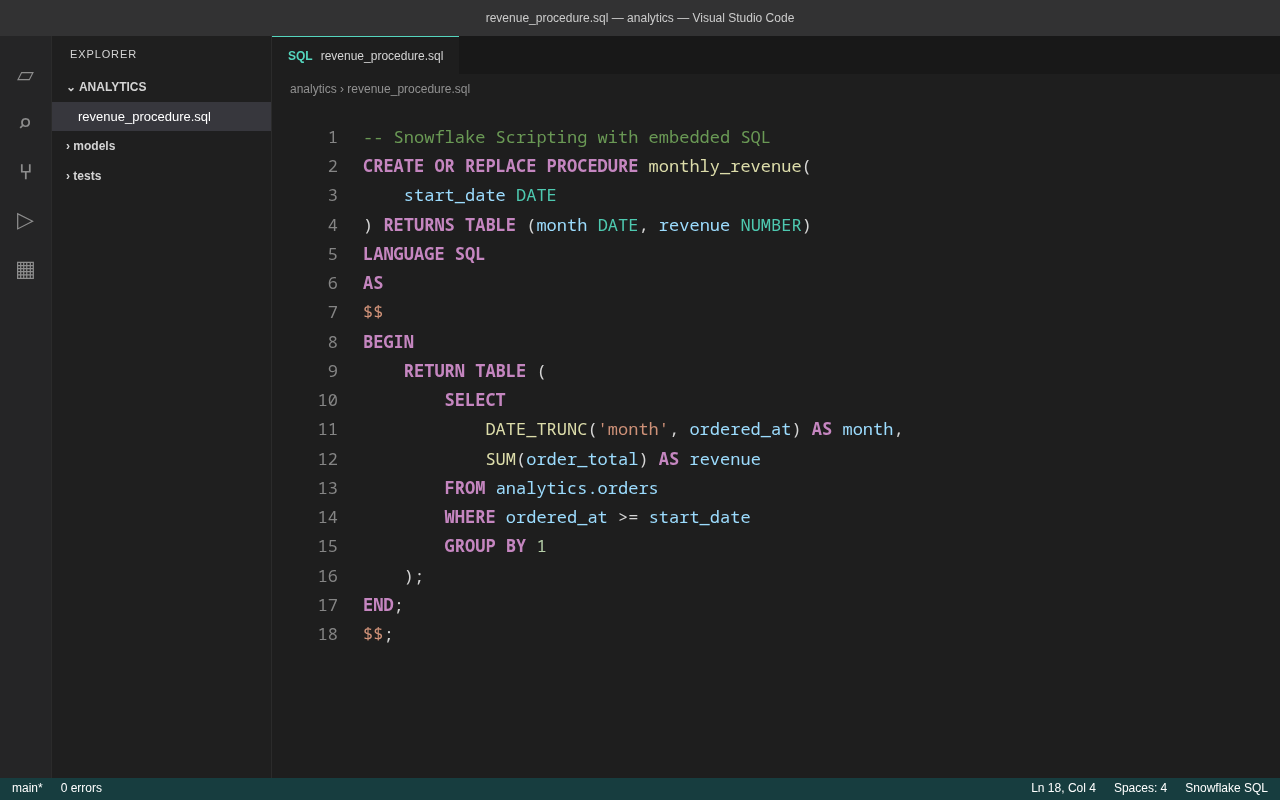Image resolution: width=1280 pixels, height=800 pixels.
Task: Click the AS keyword on line 6
Action: 373,283
